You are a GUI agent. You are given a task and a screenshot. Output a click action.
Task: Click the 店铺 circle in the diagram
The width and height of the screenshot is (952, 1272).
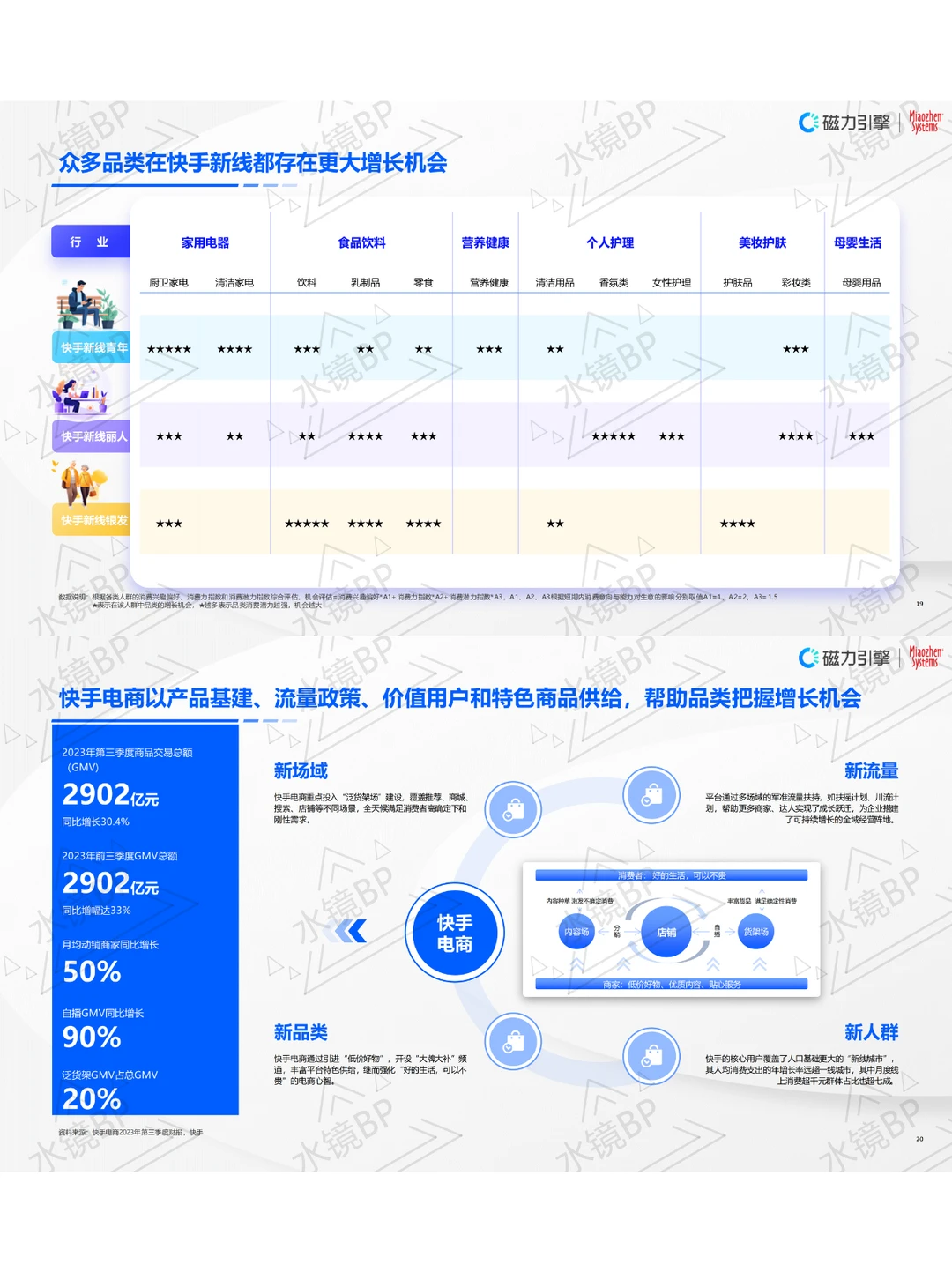[x=666, y=932]
